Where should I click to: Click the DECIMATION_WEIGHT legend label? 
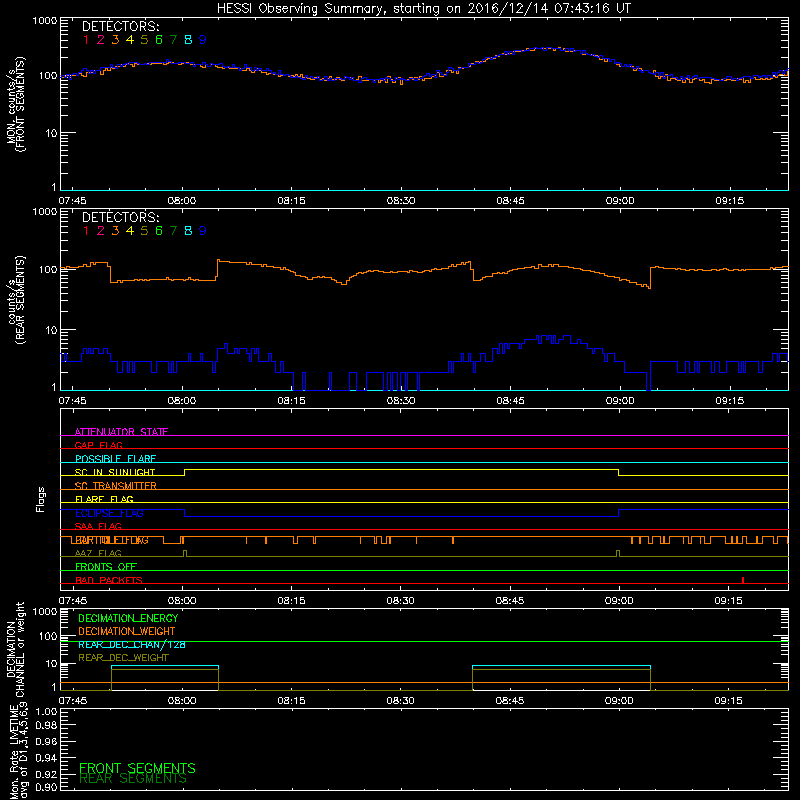127,631
